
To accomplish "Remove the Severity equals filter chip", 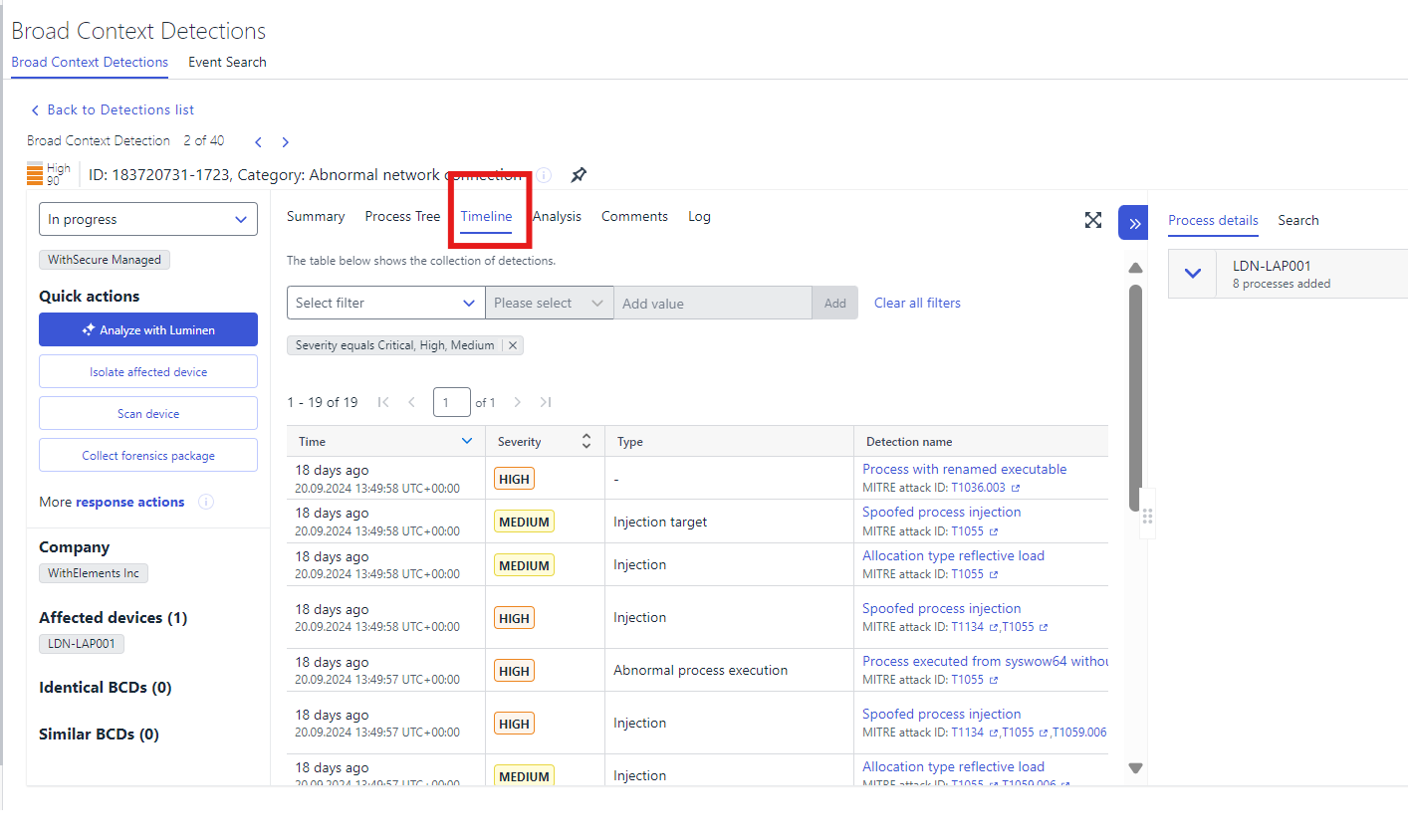I will pos(513,345).
